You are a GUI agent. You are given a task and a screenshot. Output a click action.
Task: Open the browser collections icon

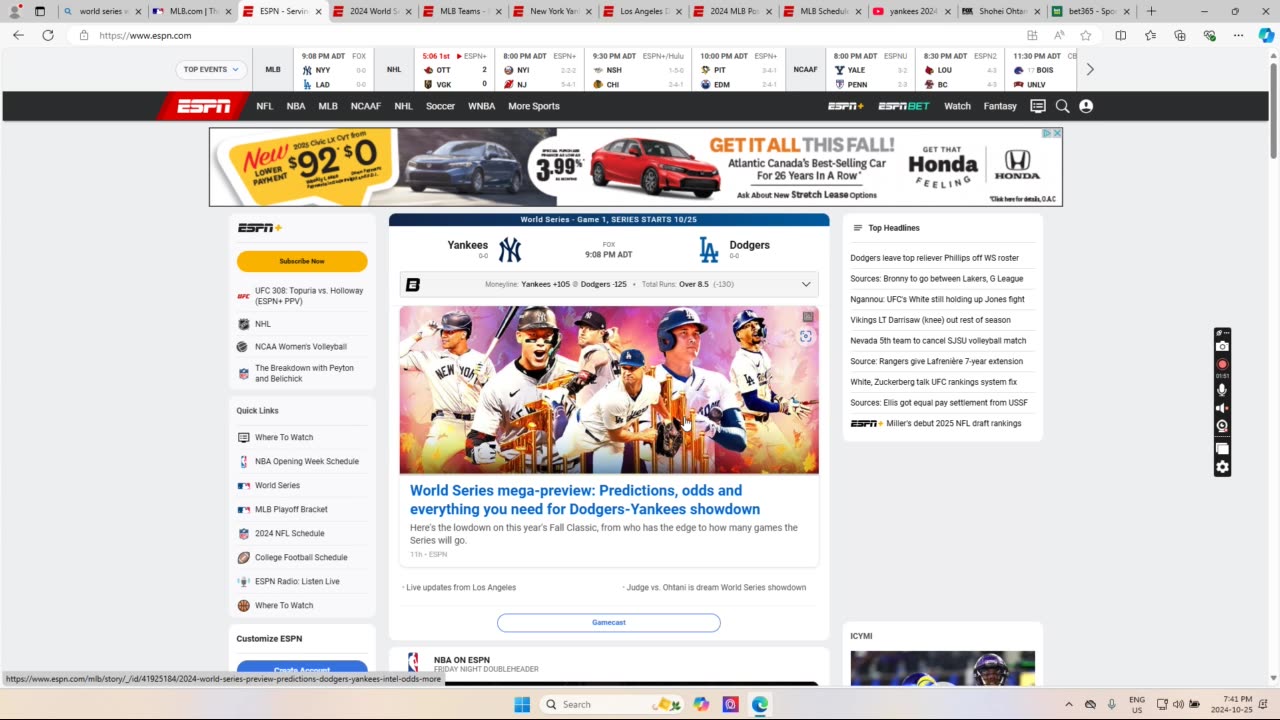click(1180, 35)
